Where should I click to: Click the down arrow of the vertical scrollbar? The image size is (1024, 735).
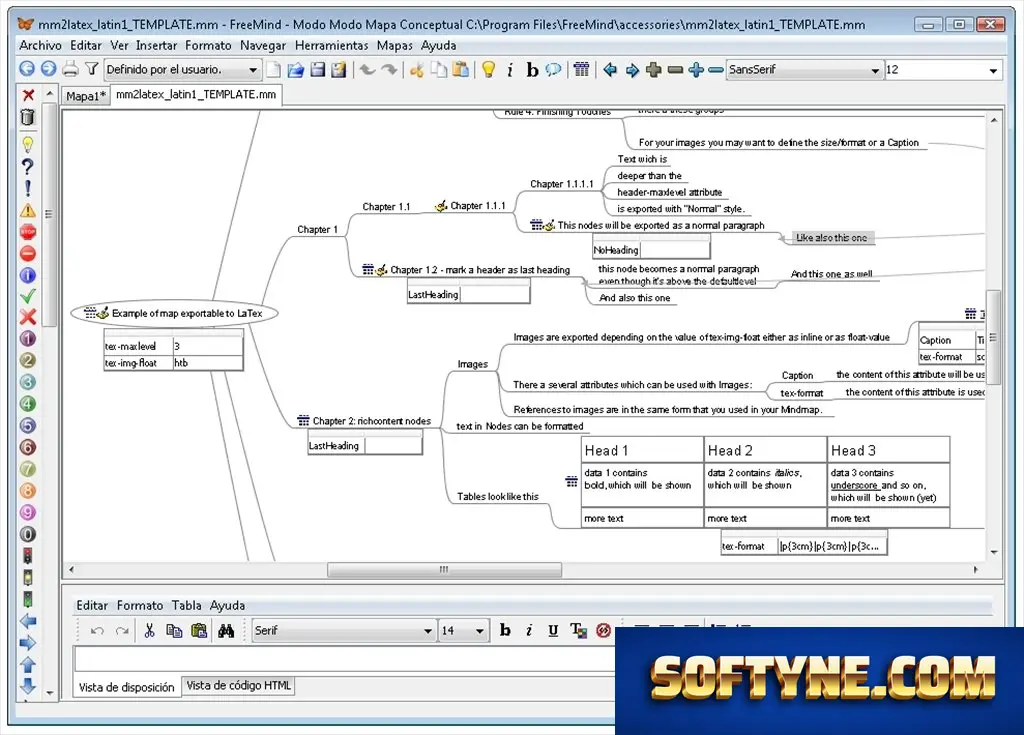click(x=993, y=553)
